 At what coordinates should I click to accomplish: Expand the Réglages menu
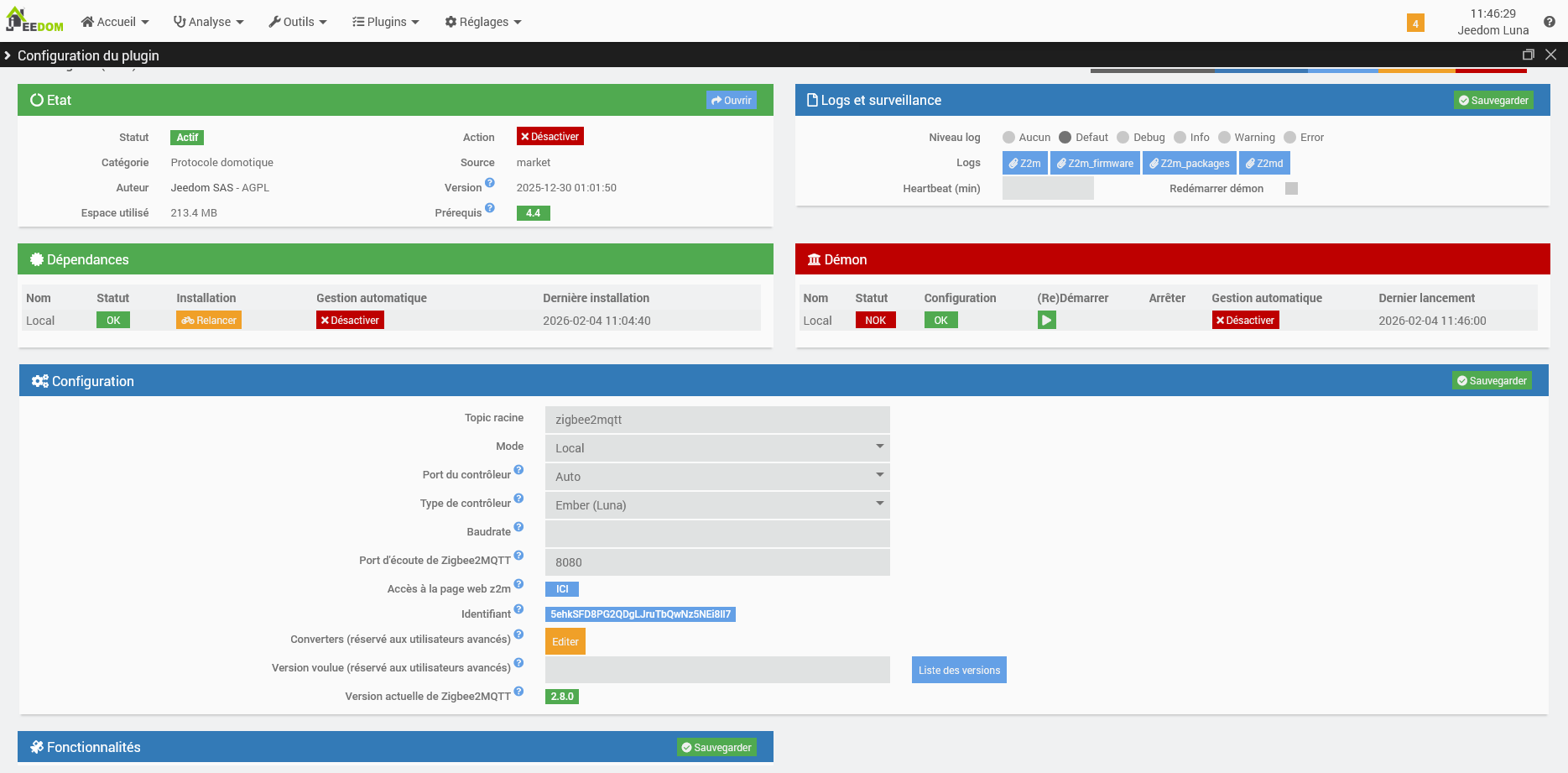coord(483,22)
